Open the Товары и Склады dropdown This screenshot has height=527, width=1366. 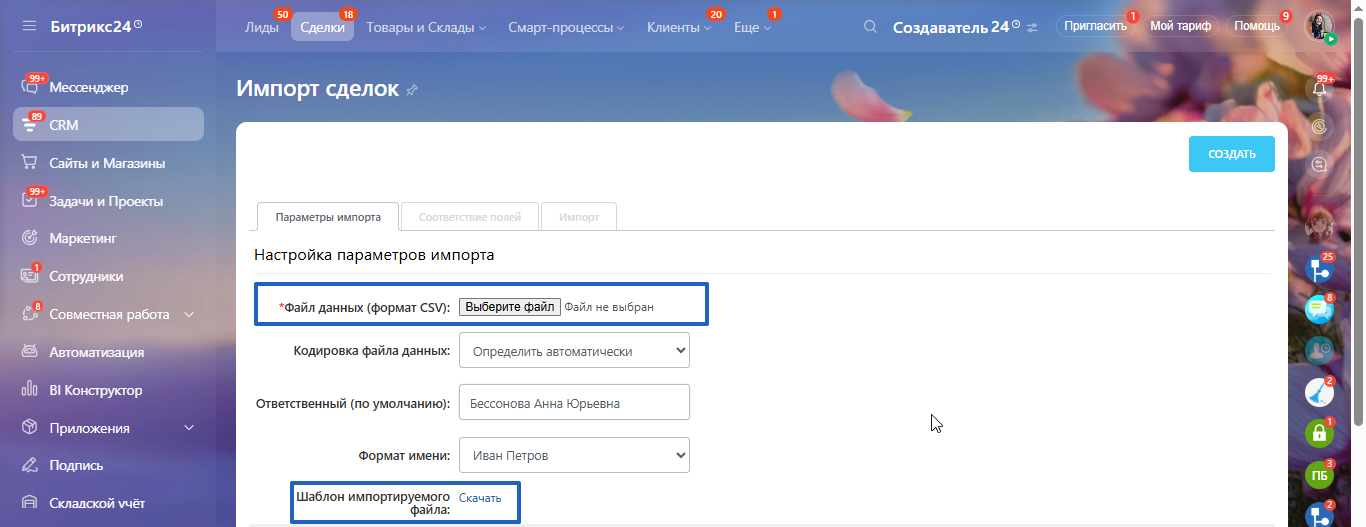coord(426,28)
